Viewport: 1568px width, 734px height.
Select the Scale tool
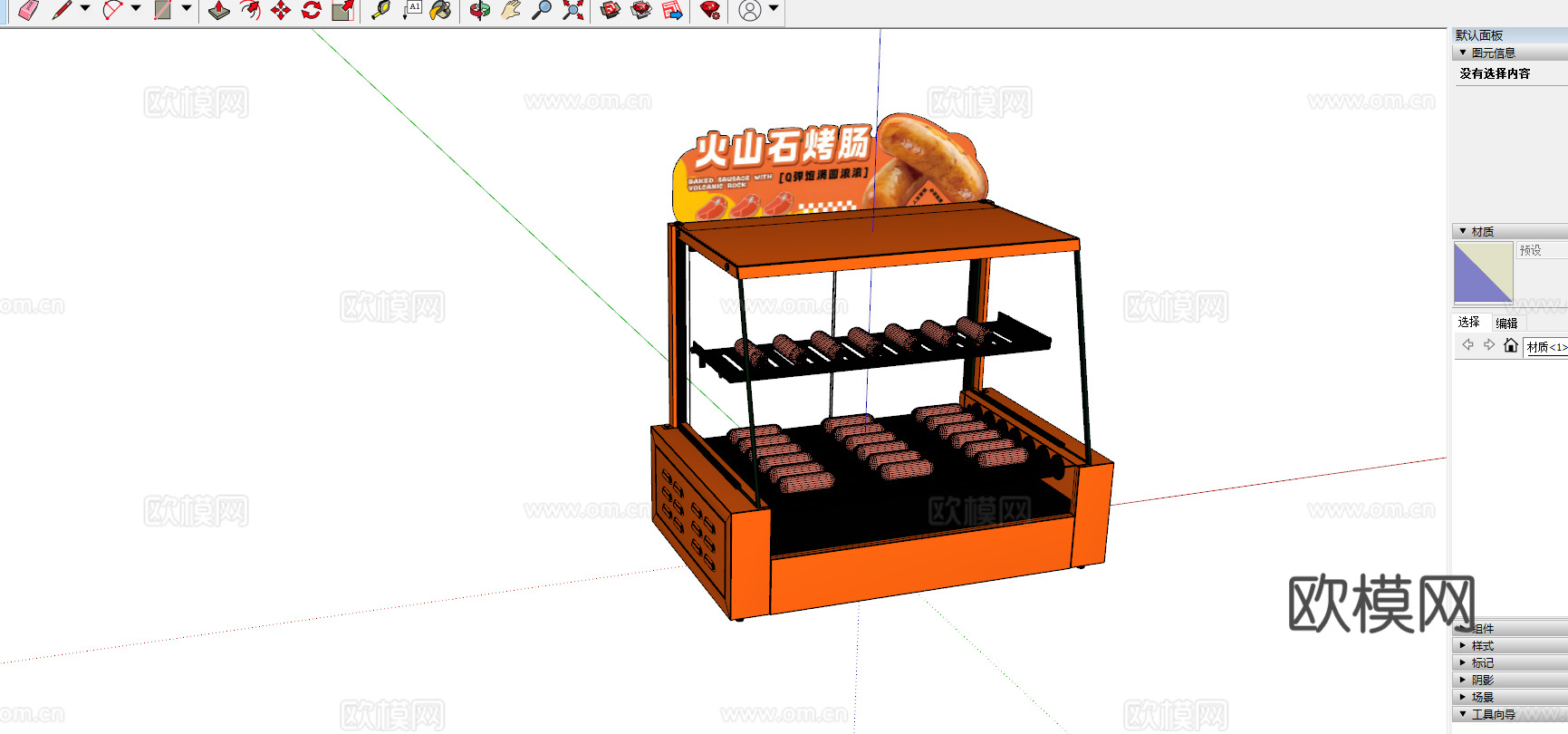(x=342, y=10)
